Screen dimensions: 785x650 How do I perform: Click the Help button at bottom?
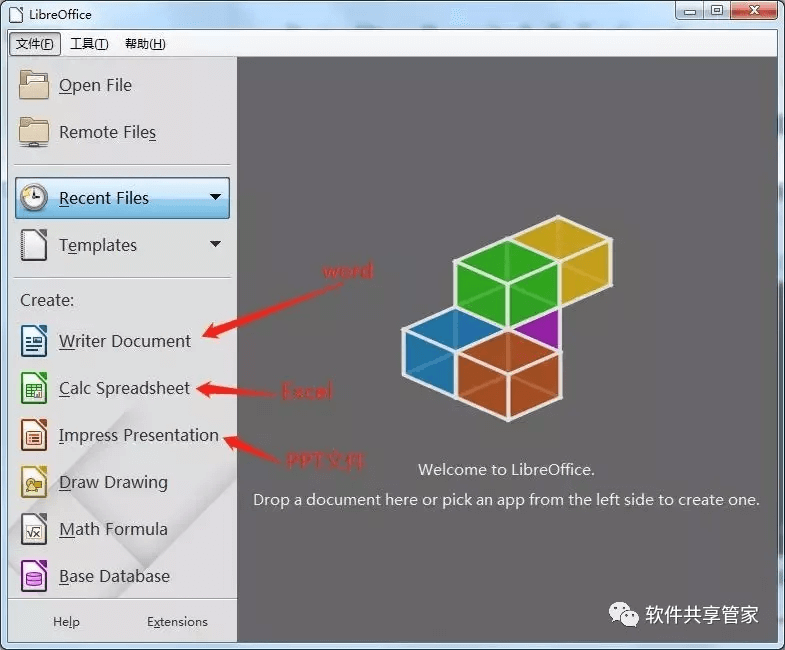(x=66, y=621)
